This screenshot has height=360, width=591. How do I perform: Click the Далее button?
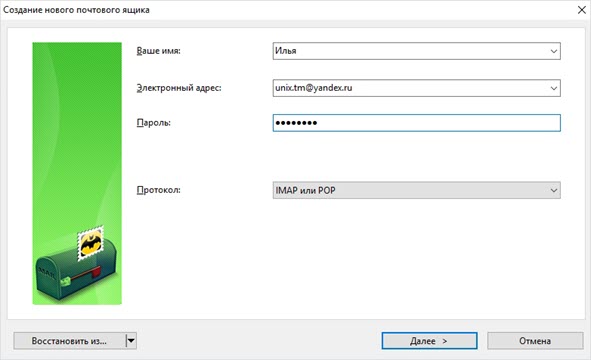429,341
